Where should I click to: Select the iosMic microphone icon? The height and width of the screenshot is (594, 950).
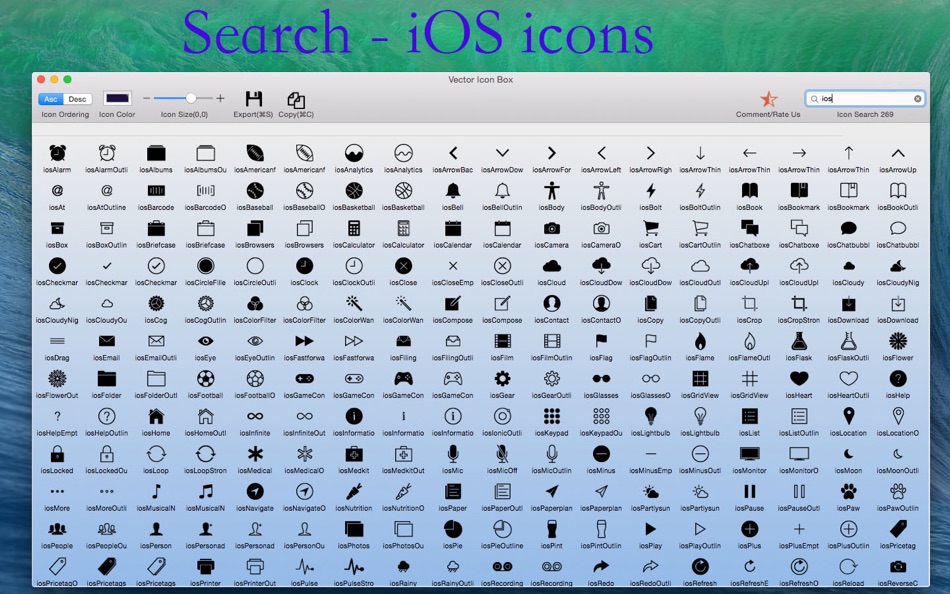(x=453, y=453)
